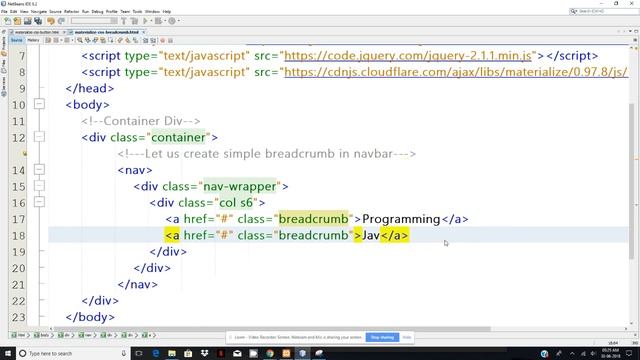Click the Last Edit icon in editor toolbar
This screenshot has height=360, width=640.
(x=48, y=40)
